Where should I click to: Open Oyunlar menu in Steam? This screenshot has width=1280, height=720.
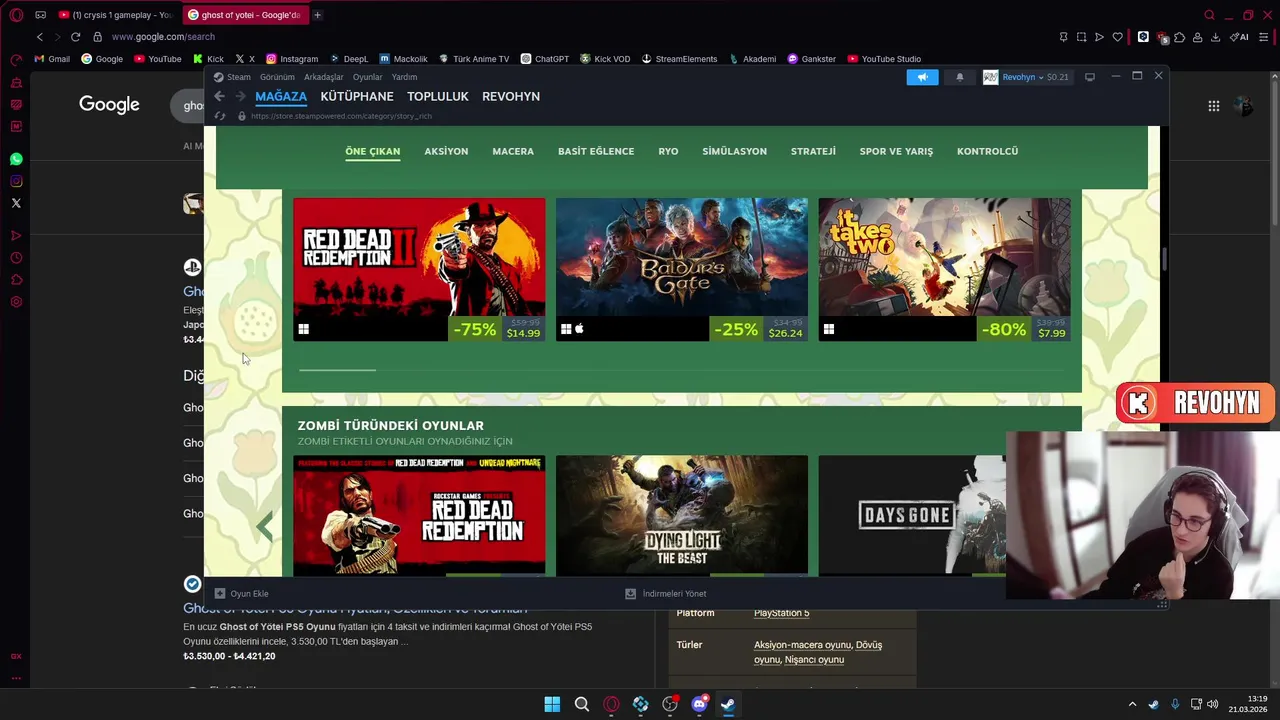(x=367, y=77)
